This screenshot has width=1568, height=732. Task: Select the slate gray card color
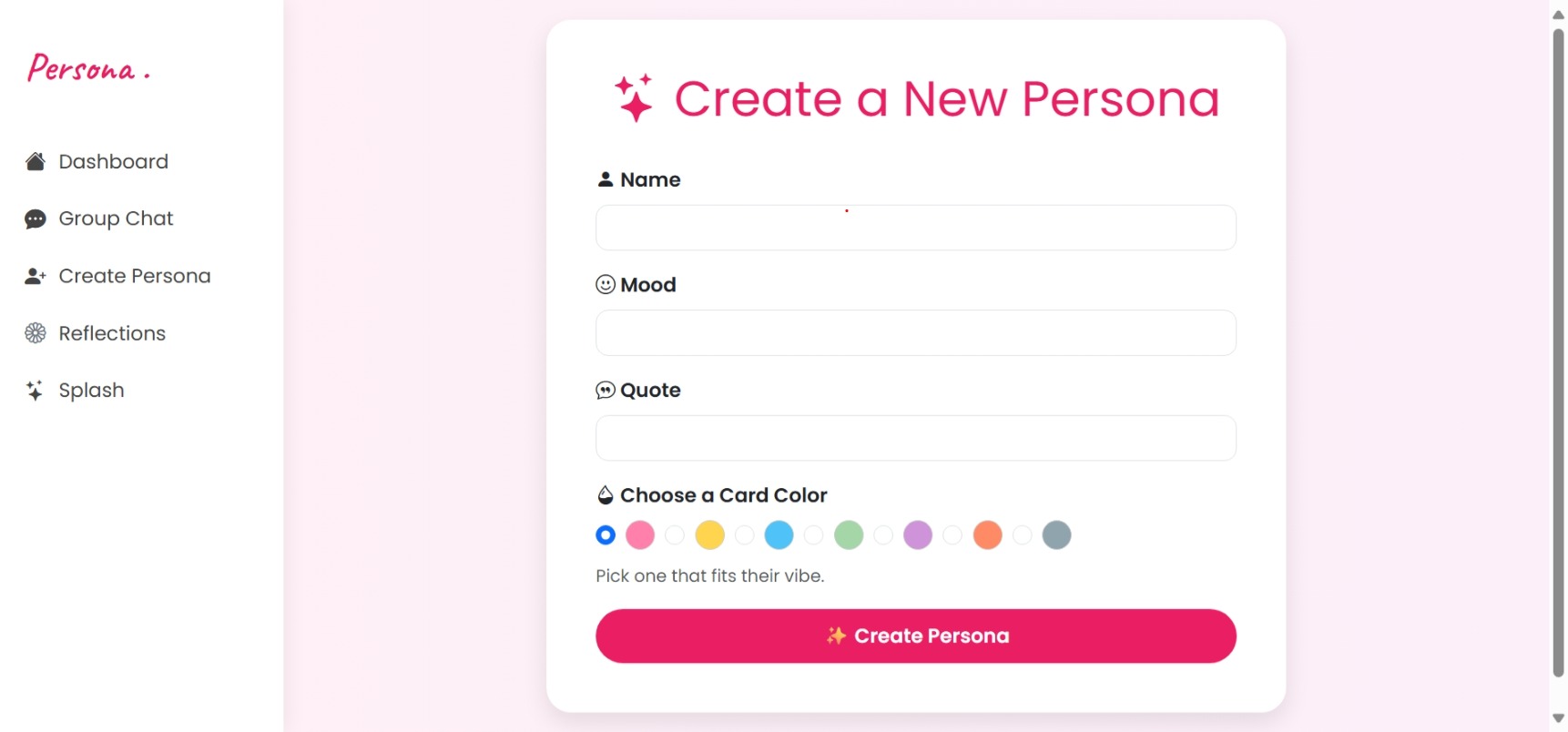tap(1056, 535)
